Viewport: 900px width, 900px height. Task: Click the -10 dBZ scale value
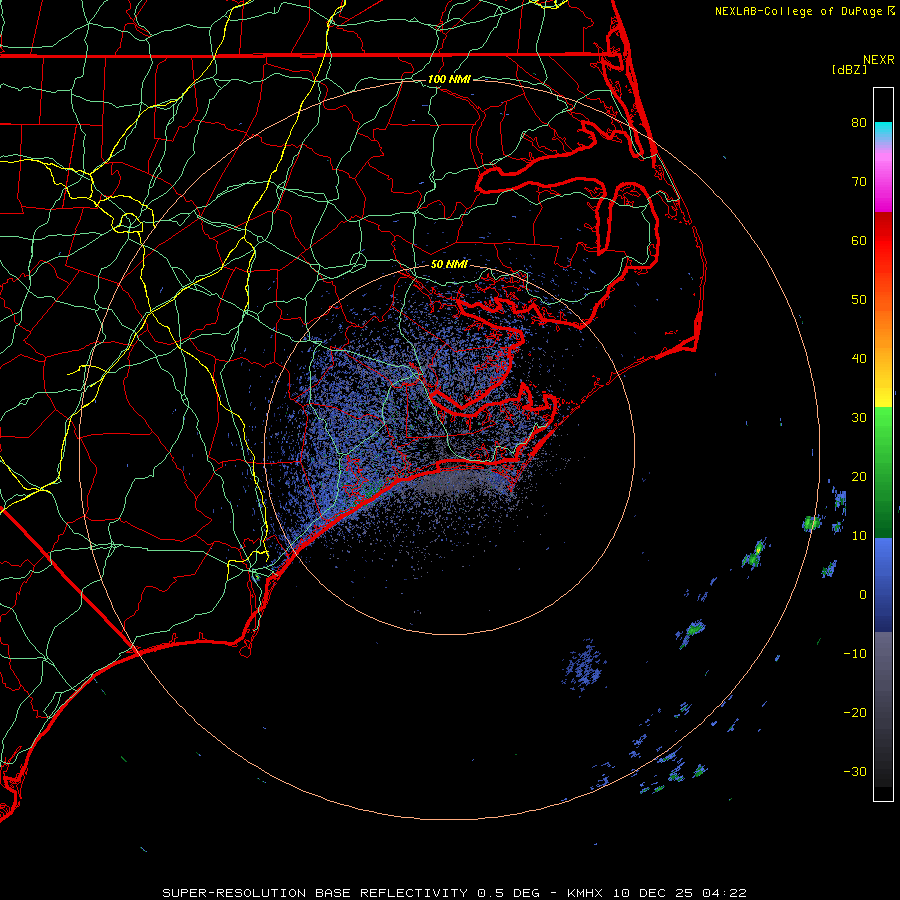click(x=855, y=654)
